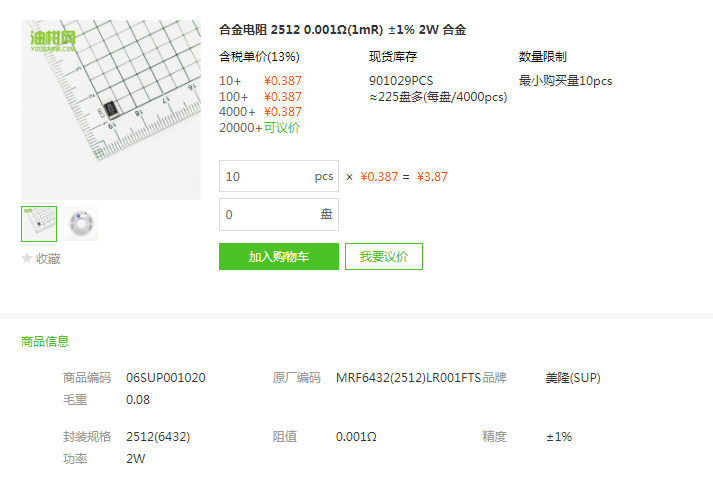Click the 加入购物车 add to cart button
The image size is (713, 481).
click(279, 256)
